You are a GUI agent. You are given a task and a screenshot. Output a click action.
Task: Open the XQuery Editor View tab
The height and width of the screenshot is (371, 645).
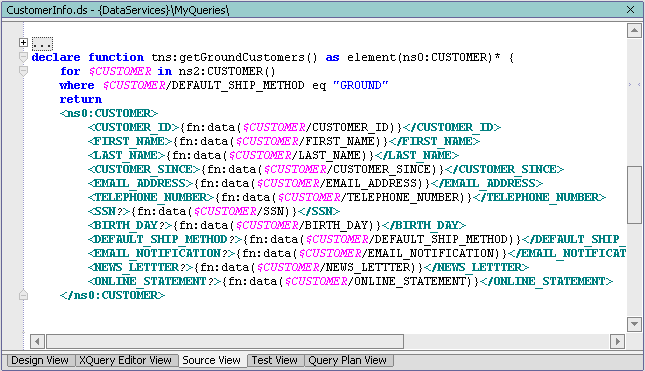click(x=125, y=360)
